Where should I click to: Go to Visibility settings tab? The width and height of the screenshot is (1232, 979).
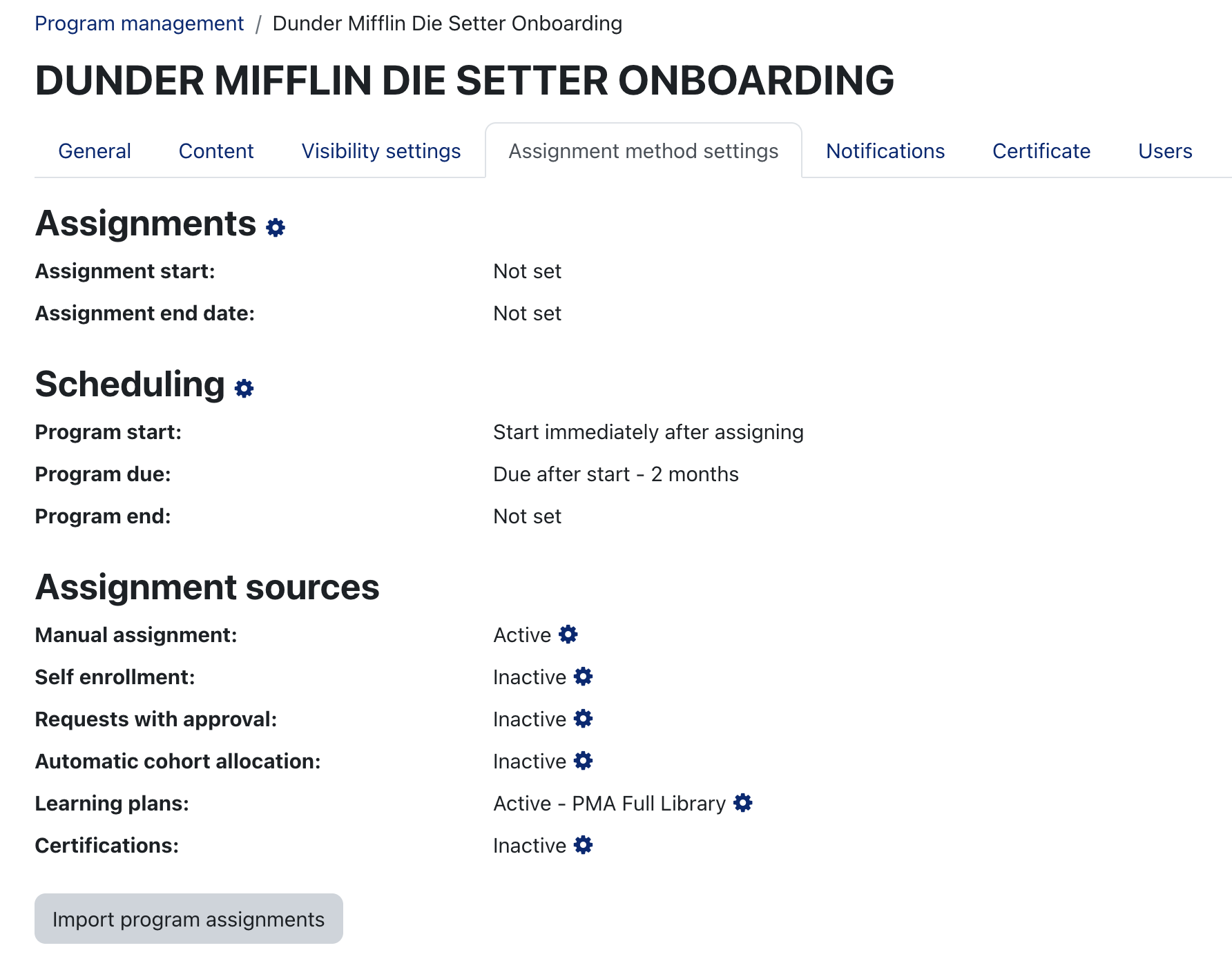[x=381, y=151]
